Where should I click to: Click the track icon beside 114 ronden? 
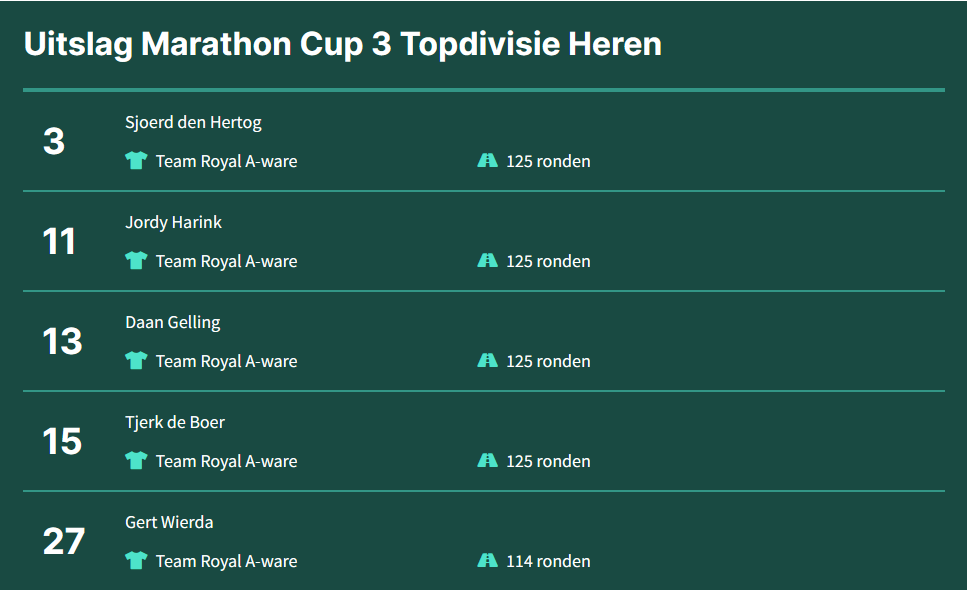[x=487, y=560]
